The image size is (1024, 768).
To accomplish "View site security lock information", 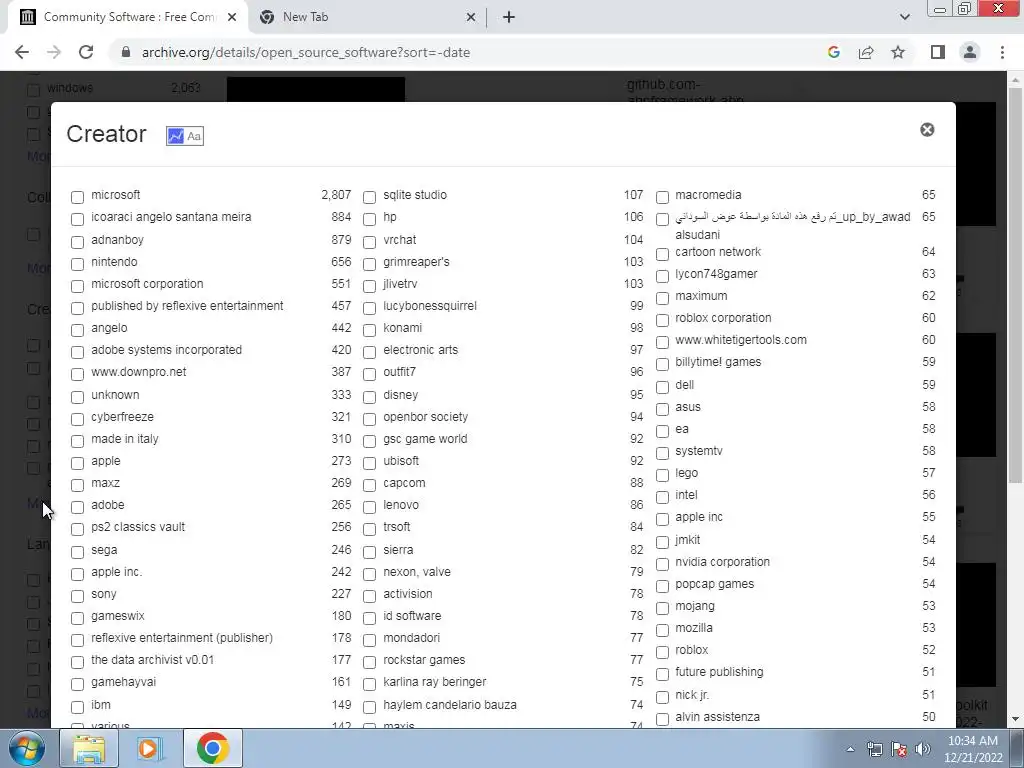I will pos(126,52).
